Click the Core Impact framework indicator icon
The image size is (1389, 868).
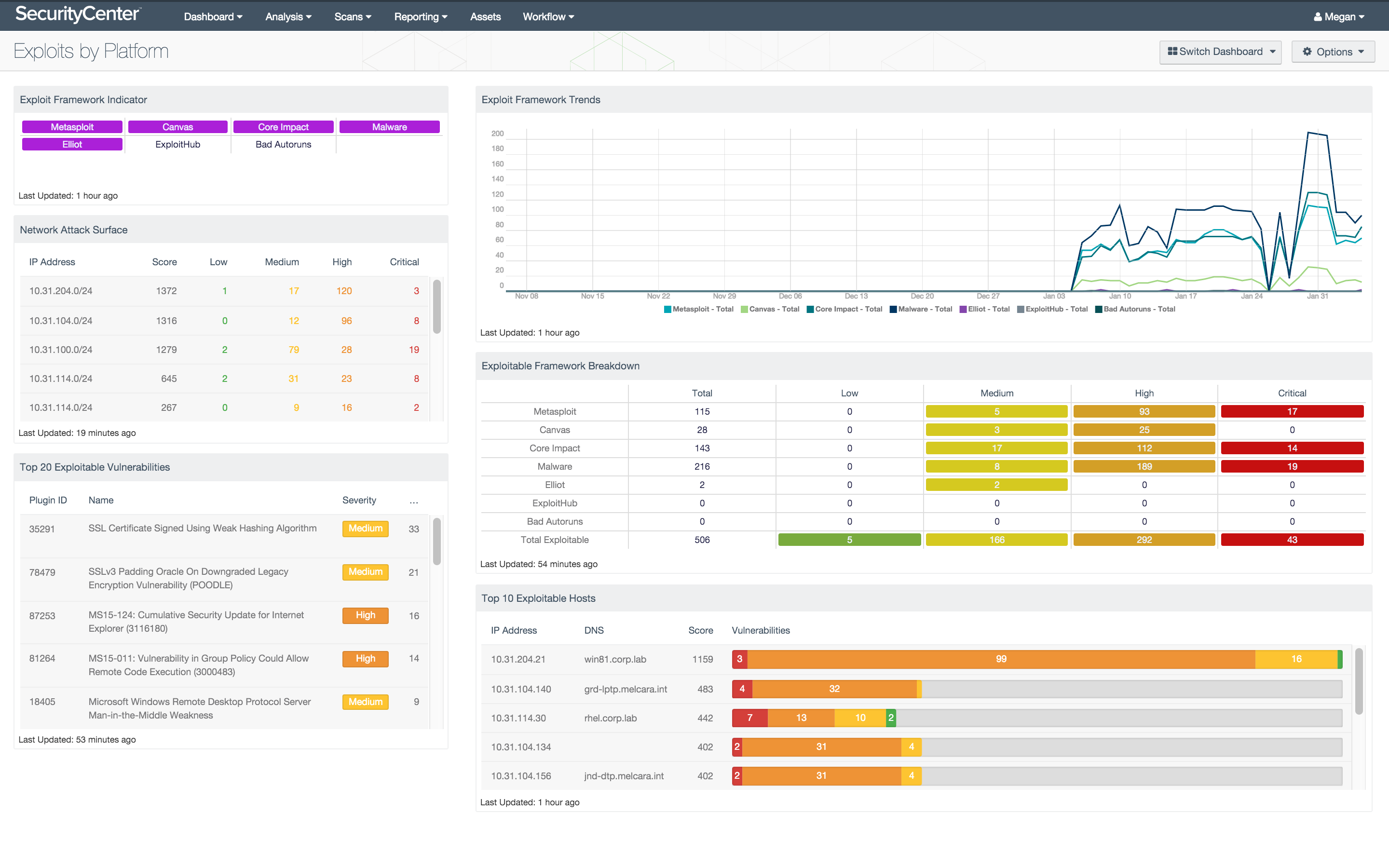pos(283,127)
